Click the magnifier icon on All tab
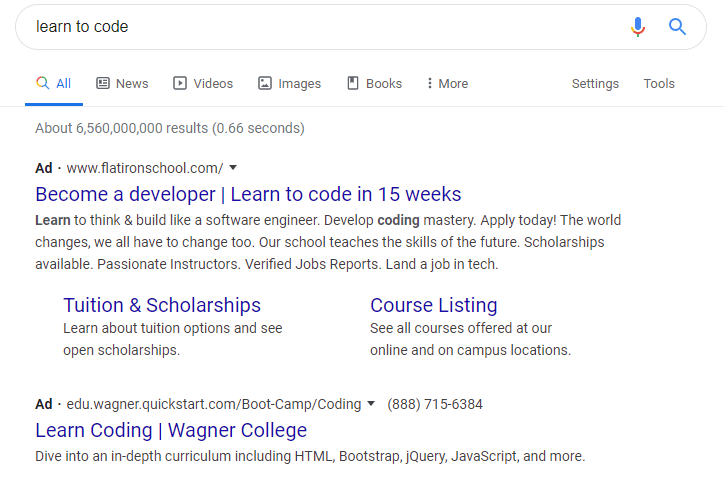 point(42,83)
